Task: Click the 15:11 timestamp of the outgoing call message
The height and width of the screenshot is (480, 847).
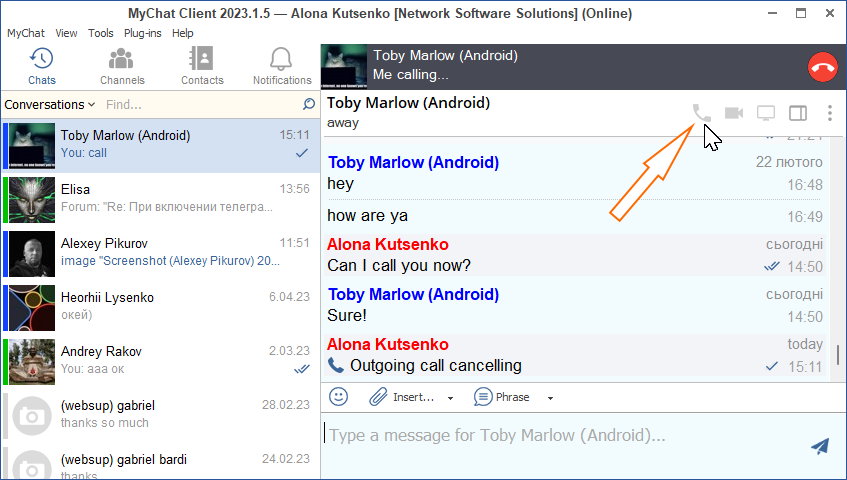Action: click(805, 367)
